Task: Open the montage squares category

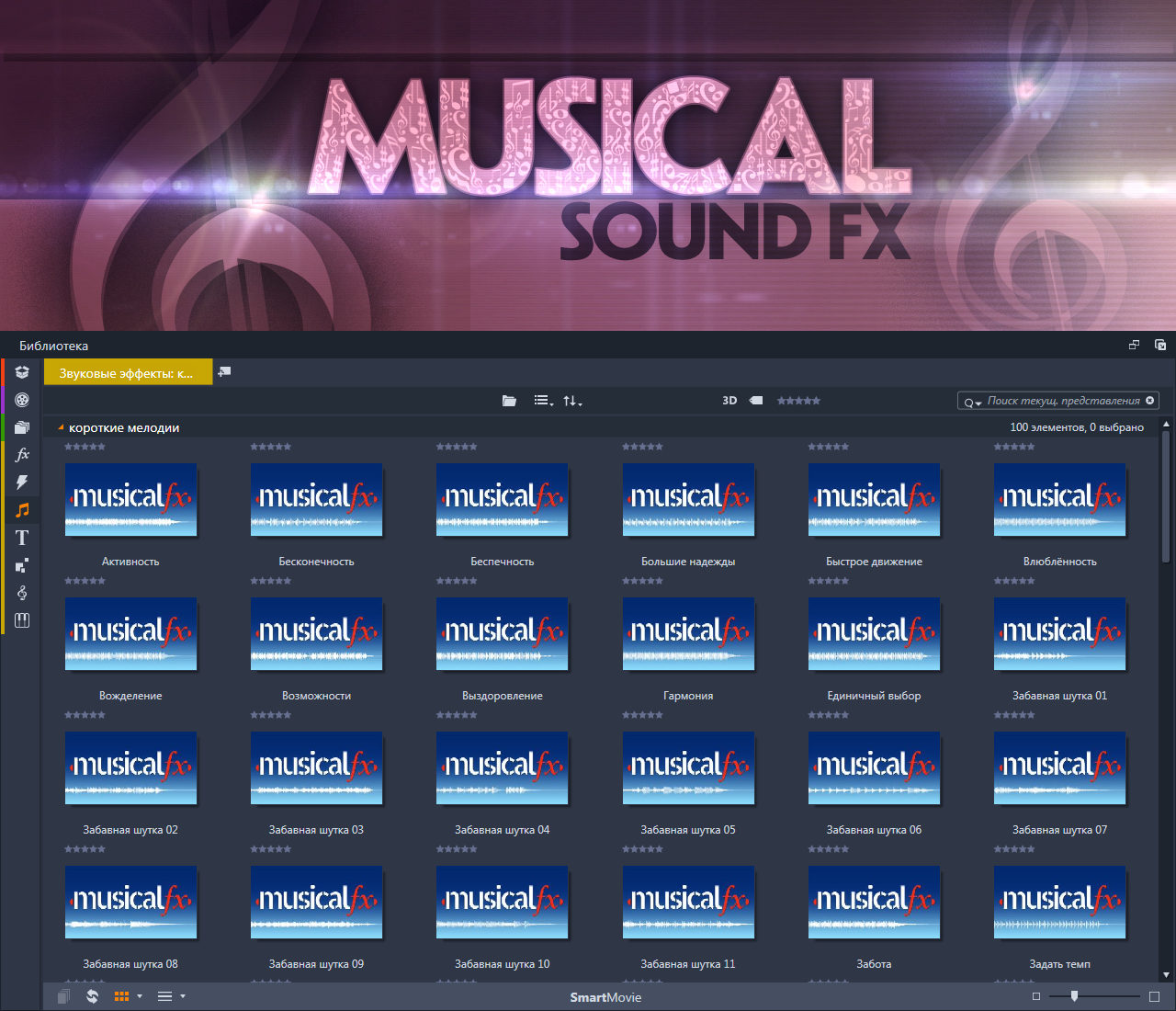Action: (22, 565)
